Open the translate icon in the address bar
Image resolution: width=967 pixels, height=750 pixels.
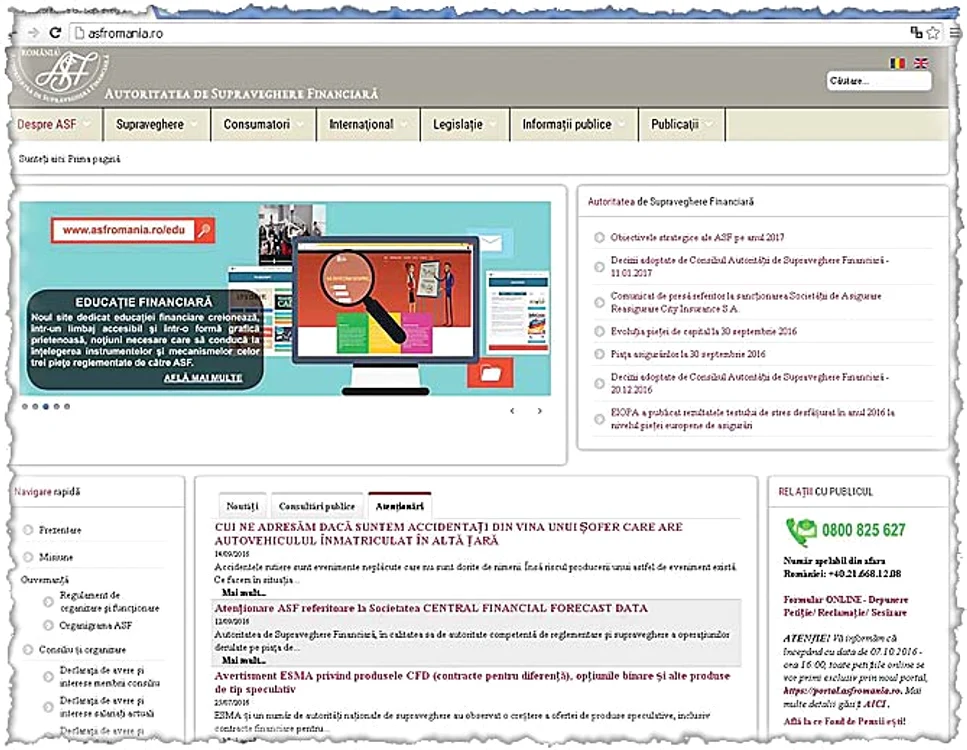click(x=916, y=33)
